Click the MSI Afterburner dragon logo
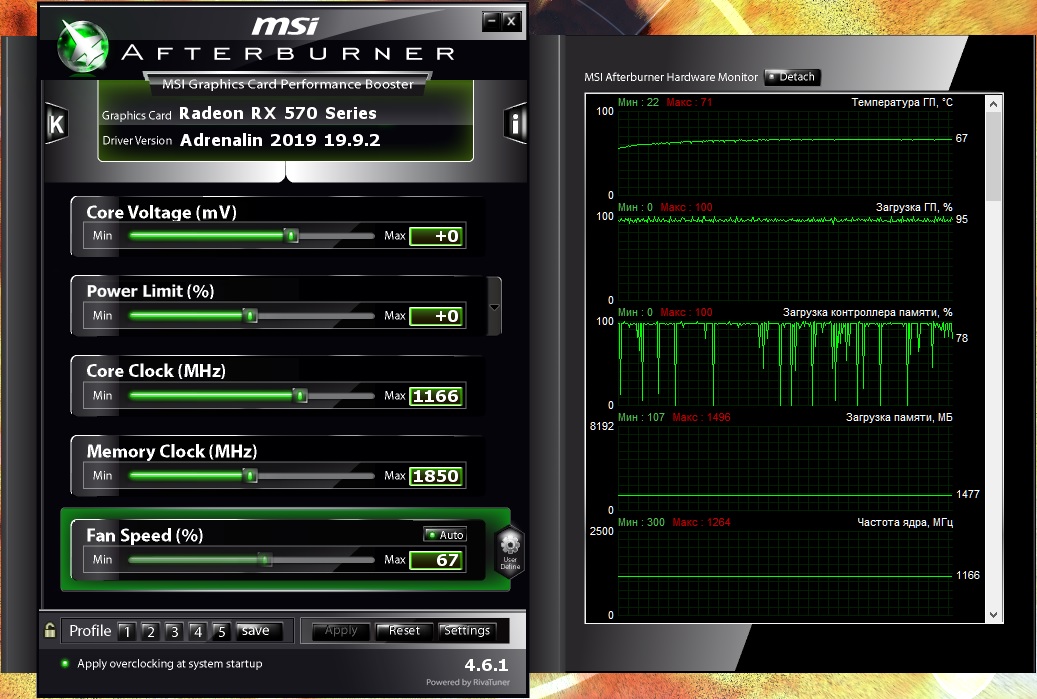This screenshot has width=1037, height=699. (x=83, y=47)
